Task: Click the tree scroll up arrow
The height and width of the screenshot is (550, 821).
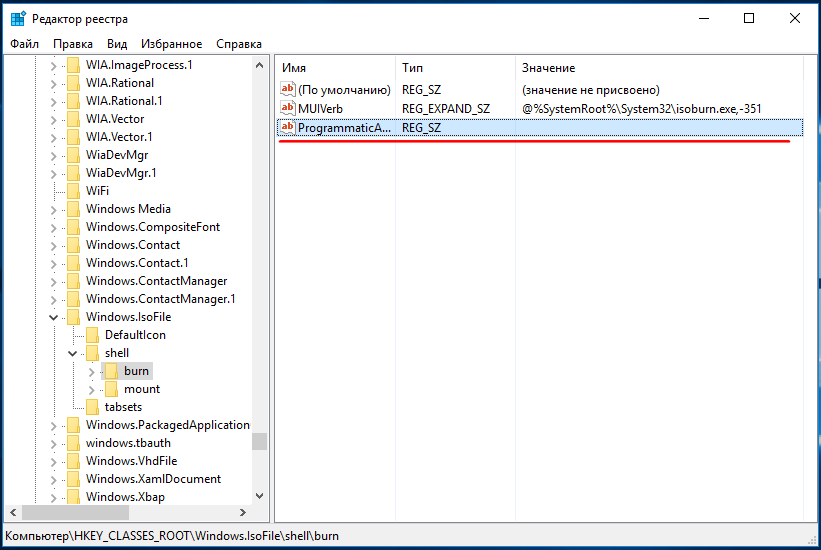Action: pyautogui.click(x=259, y=65)
